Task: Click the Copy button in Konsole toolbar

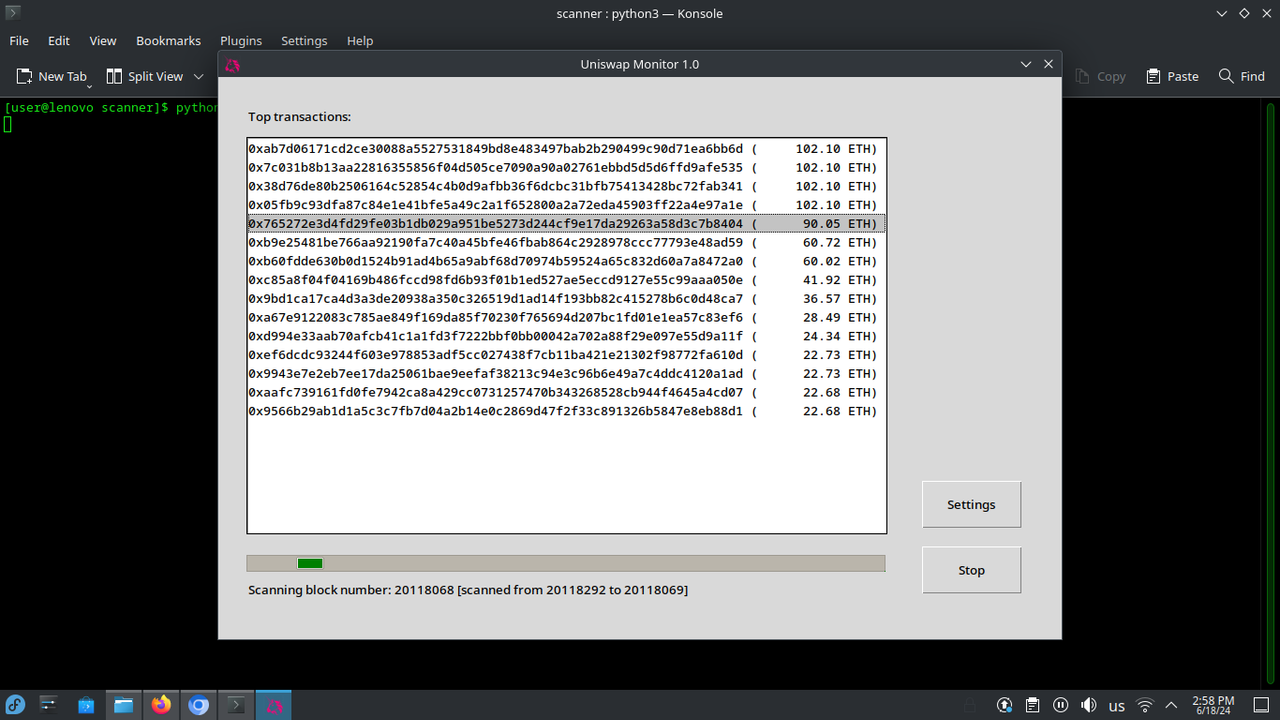Action: (x=1100, y=76)
